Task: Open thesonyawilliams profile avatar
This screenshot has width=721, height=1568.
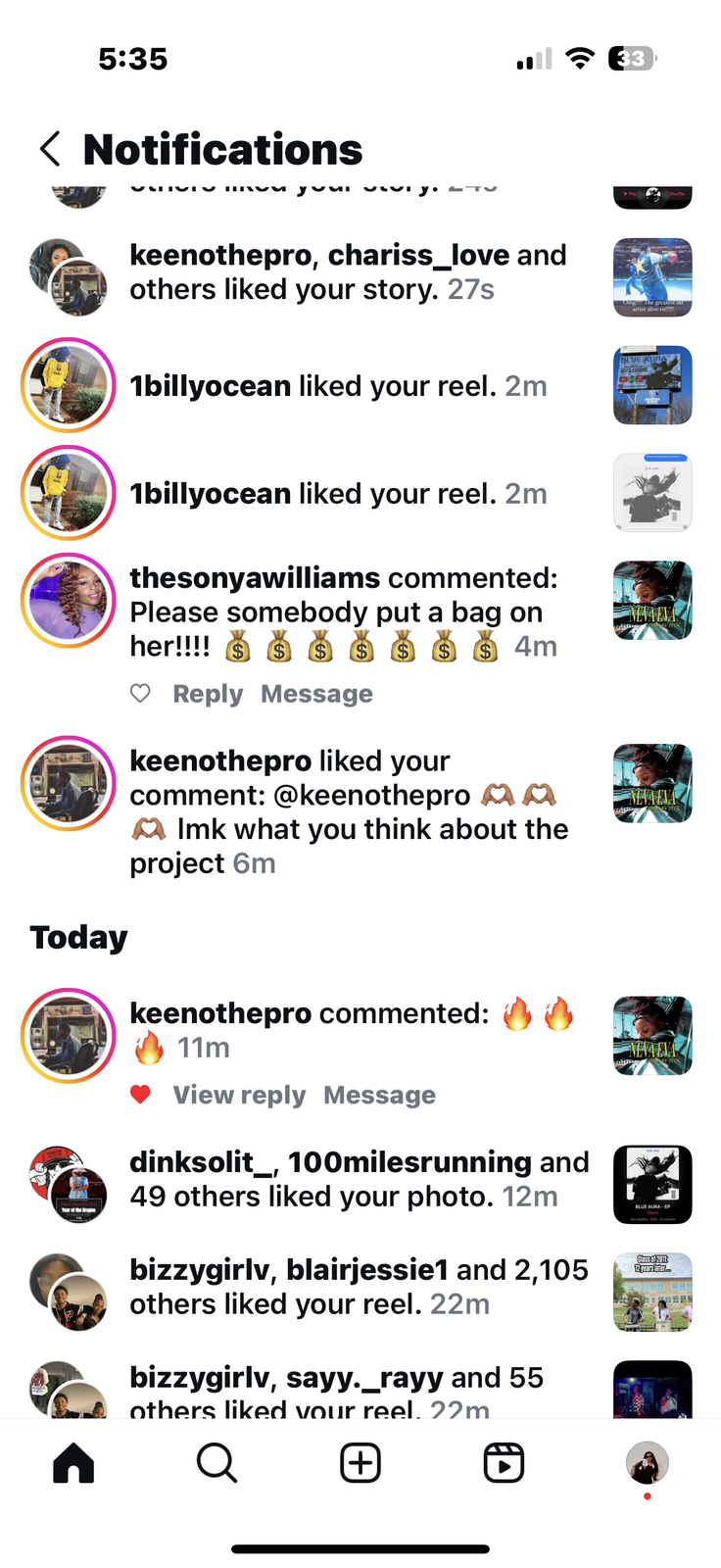Action: point(69,601)
